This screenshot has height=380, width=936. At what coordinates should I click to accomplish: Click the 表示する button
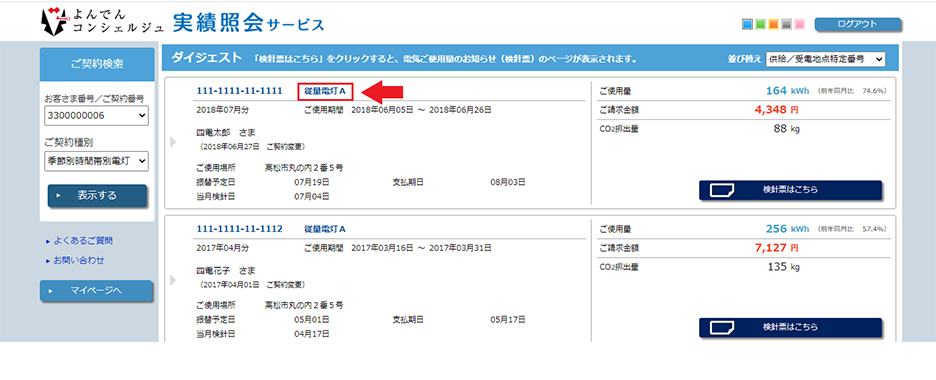click(x=97, y=196)
